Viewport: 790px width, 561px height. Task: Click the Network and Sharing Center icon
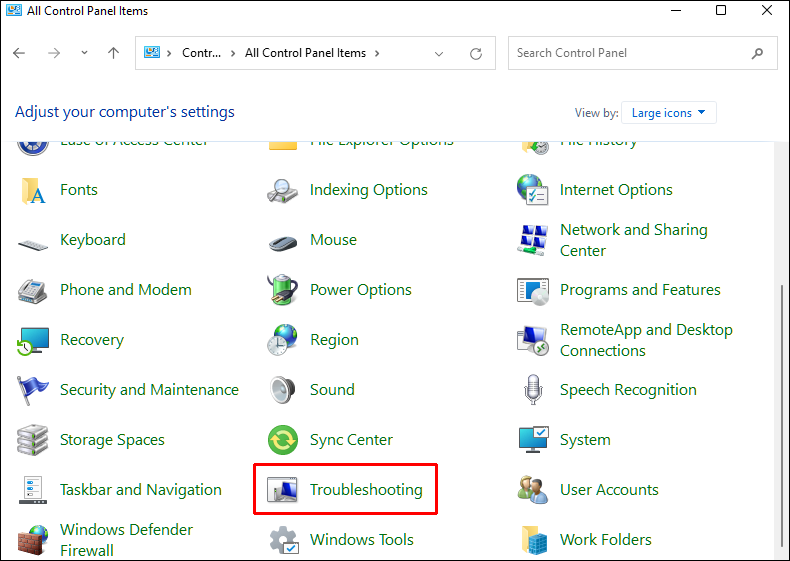(533, 240)
